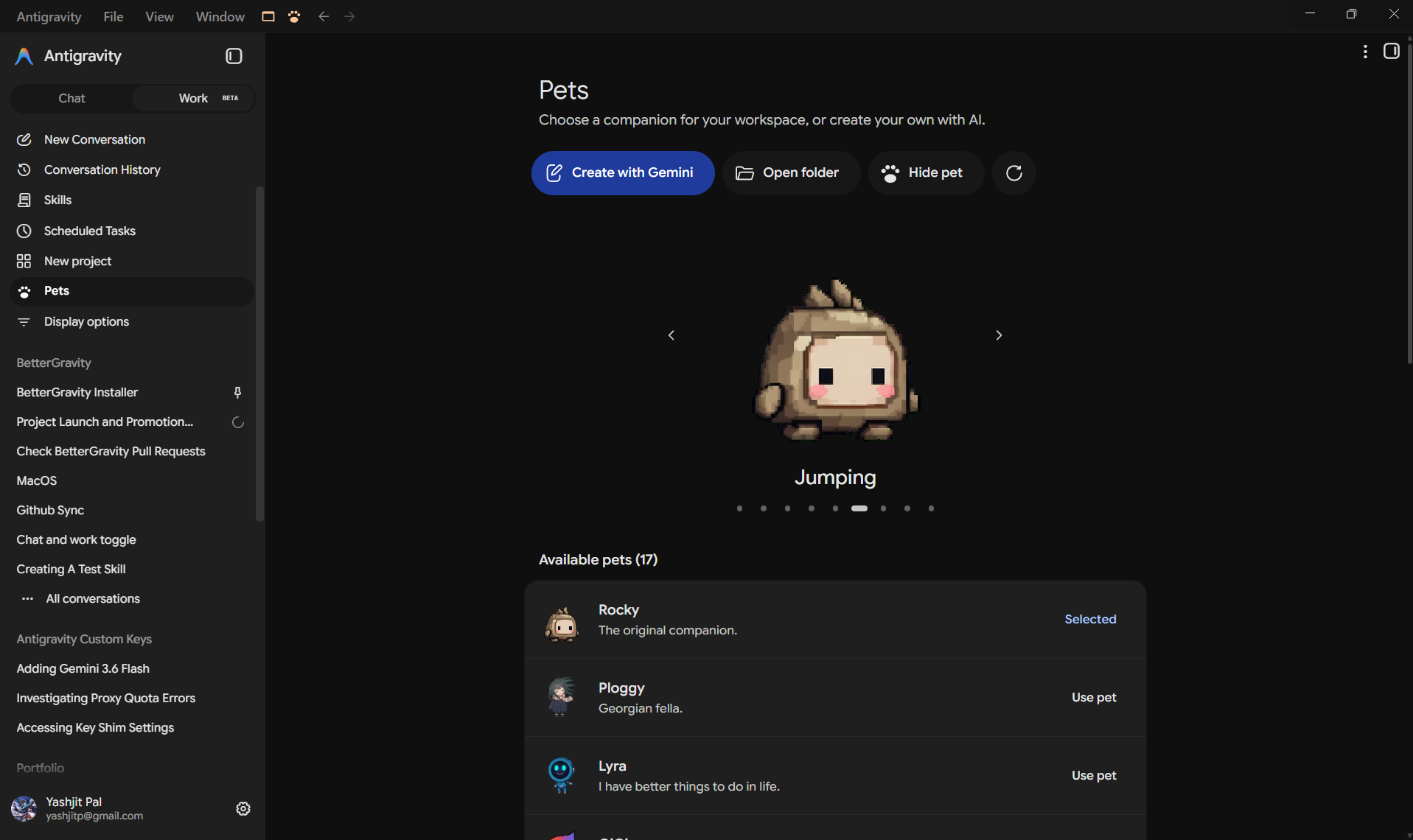Switch to the Chat mode
The image size is (1413, 840).
[71, 98]
